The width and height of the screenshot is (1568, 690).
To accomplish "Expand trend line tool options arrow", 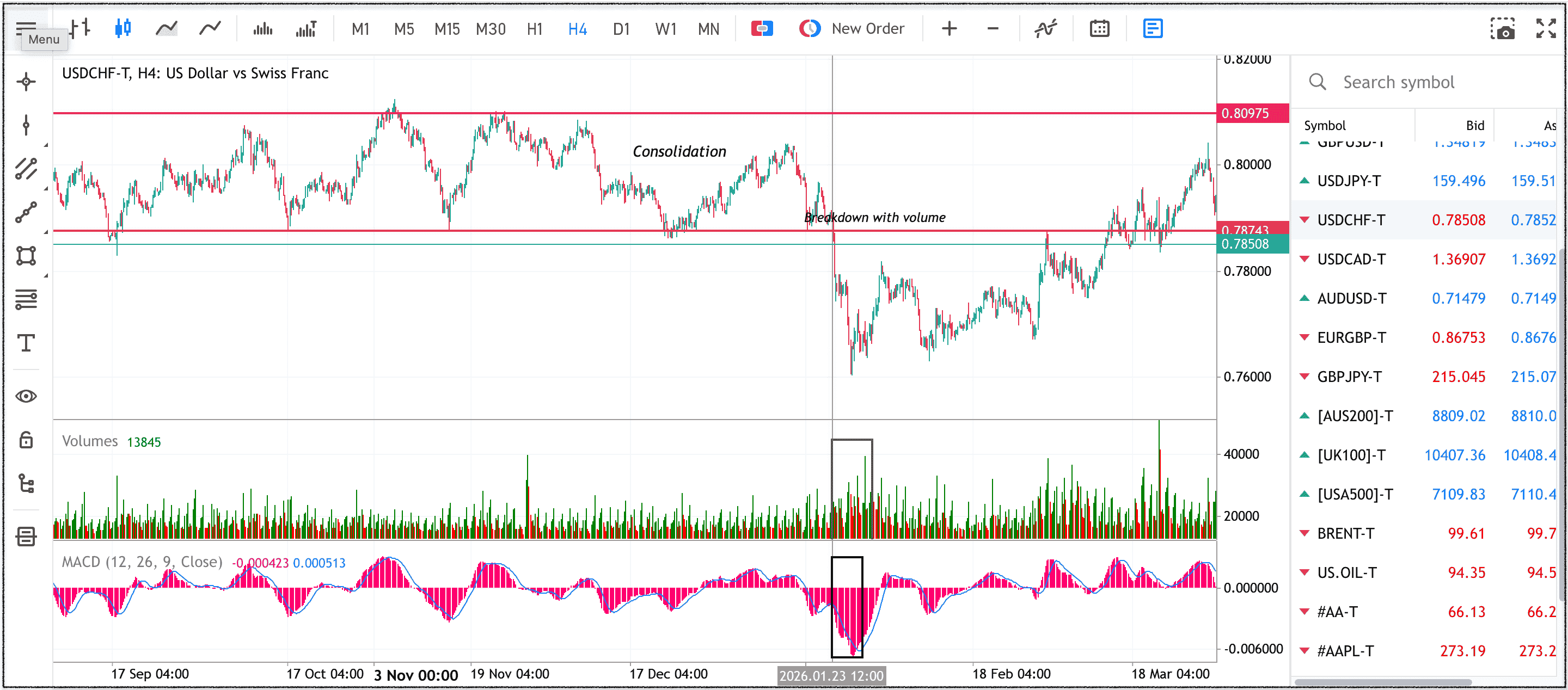I will tap(46, 232).
